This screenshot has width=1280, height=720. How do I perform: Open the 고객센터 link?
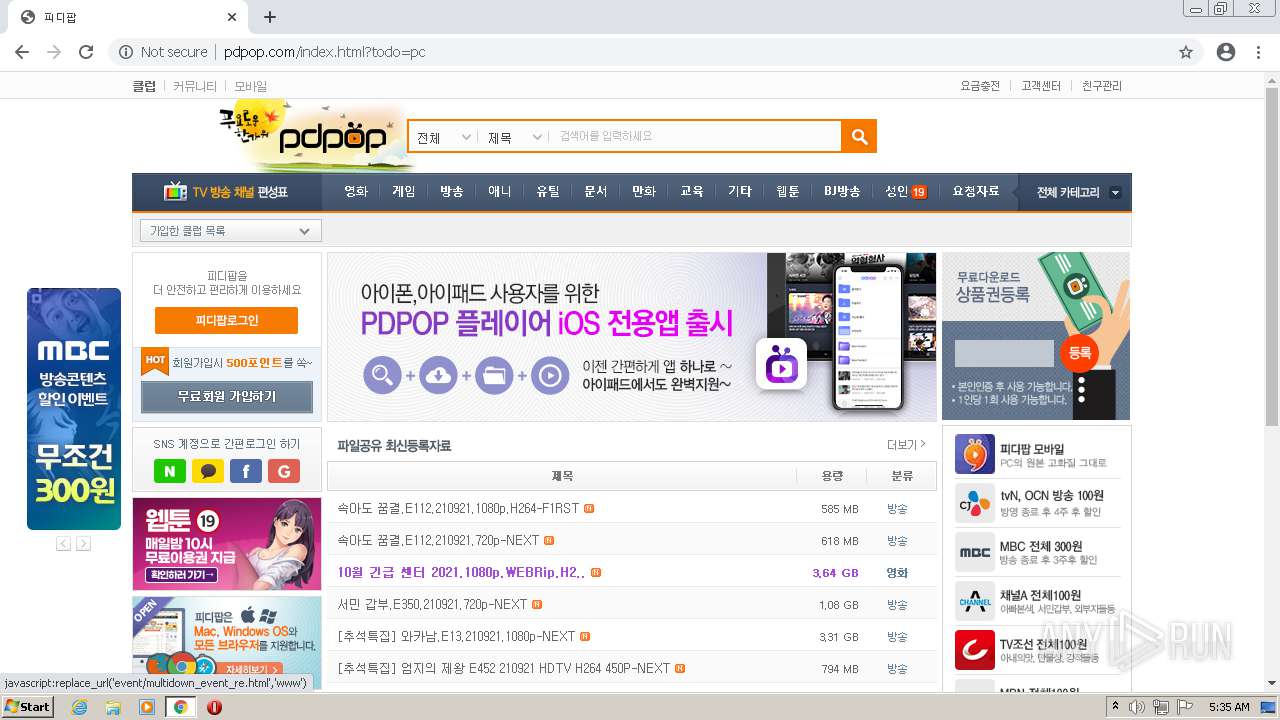(x=1041, y=86)
